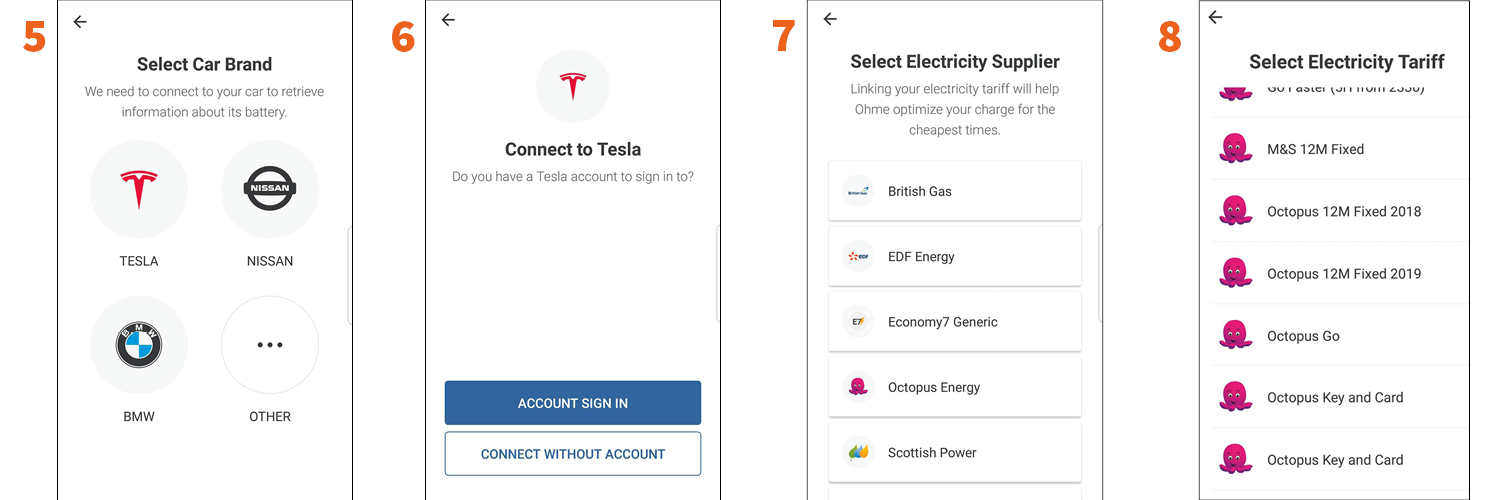Select Economy7 Generic supplier
Viewport: 1500px width, 500px height.
955,322
